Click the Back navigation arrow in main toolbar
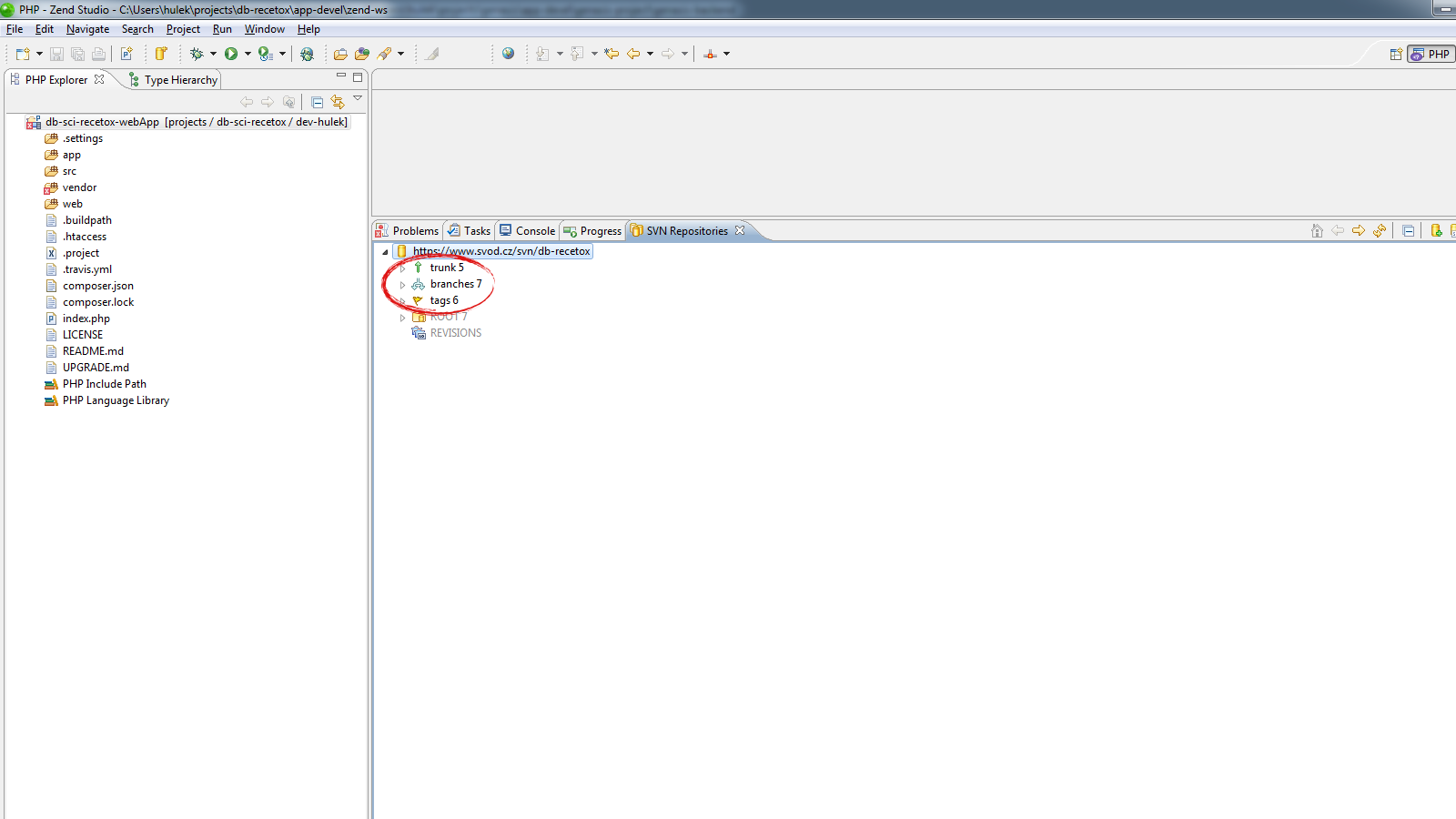 click(x=633, y=54)
